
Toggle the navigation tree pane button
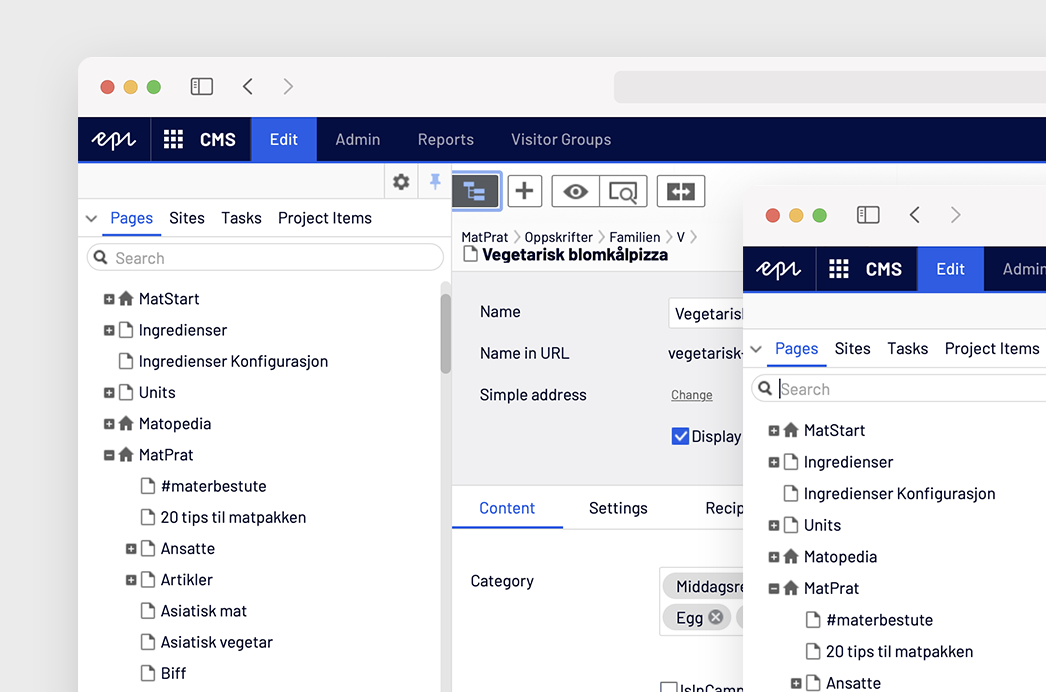click(476, 192)
